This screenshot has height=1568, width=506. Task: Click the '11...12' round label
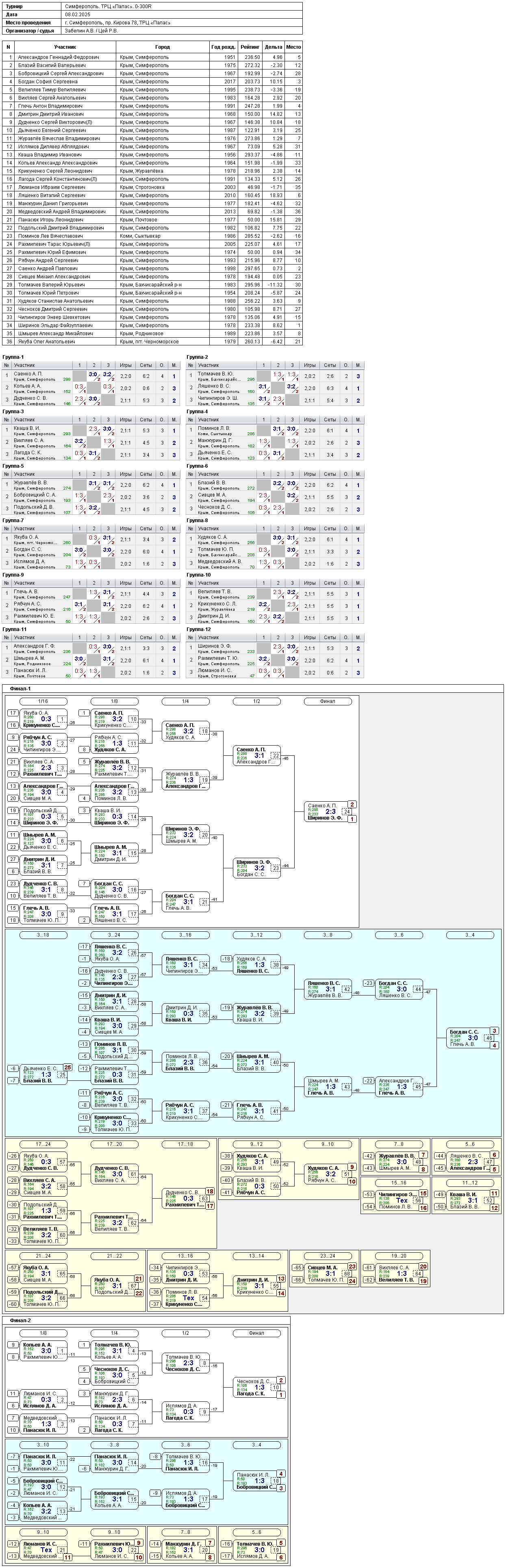click(x=469, y=1183)
